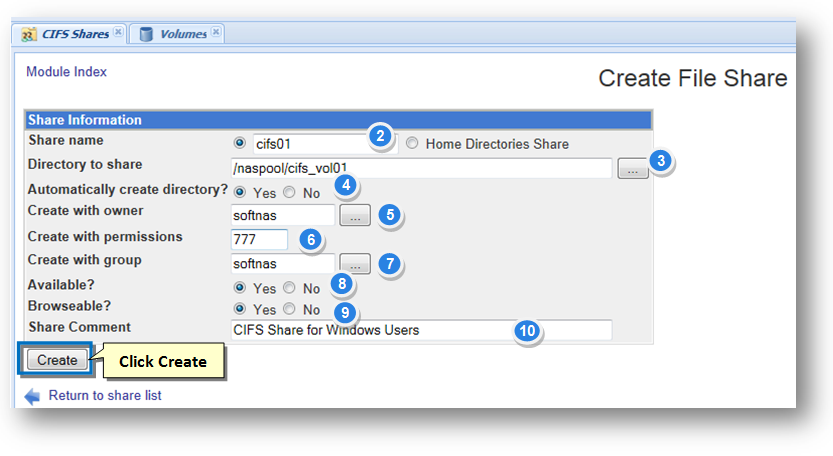Browse for directory to share

pos(632,169)
